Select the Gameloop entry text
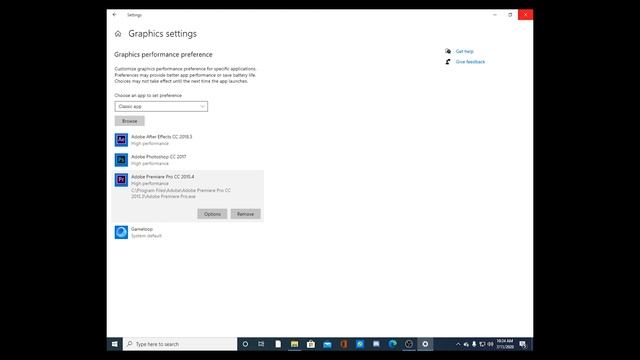 (142, 229)
